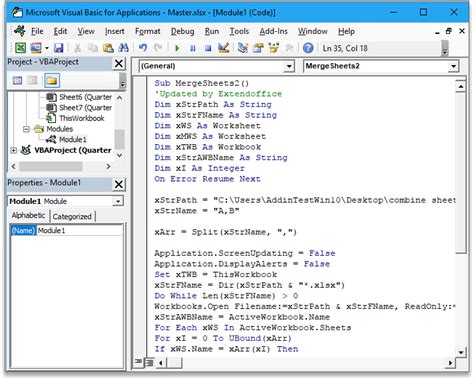Open the Help menu
The width and height of the screenshot is (474, 380).
coord(346,31)
